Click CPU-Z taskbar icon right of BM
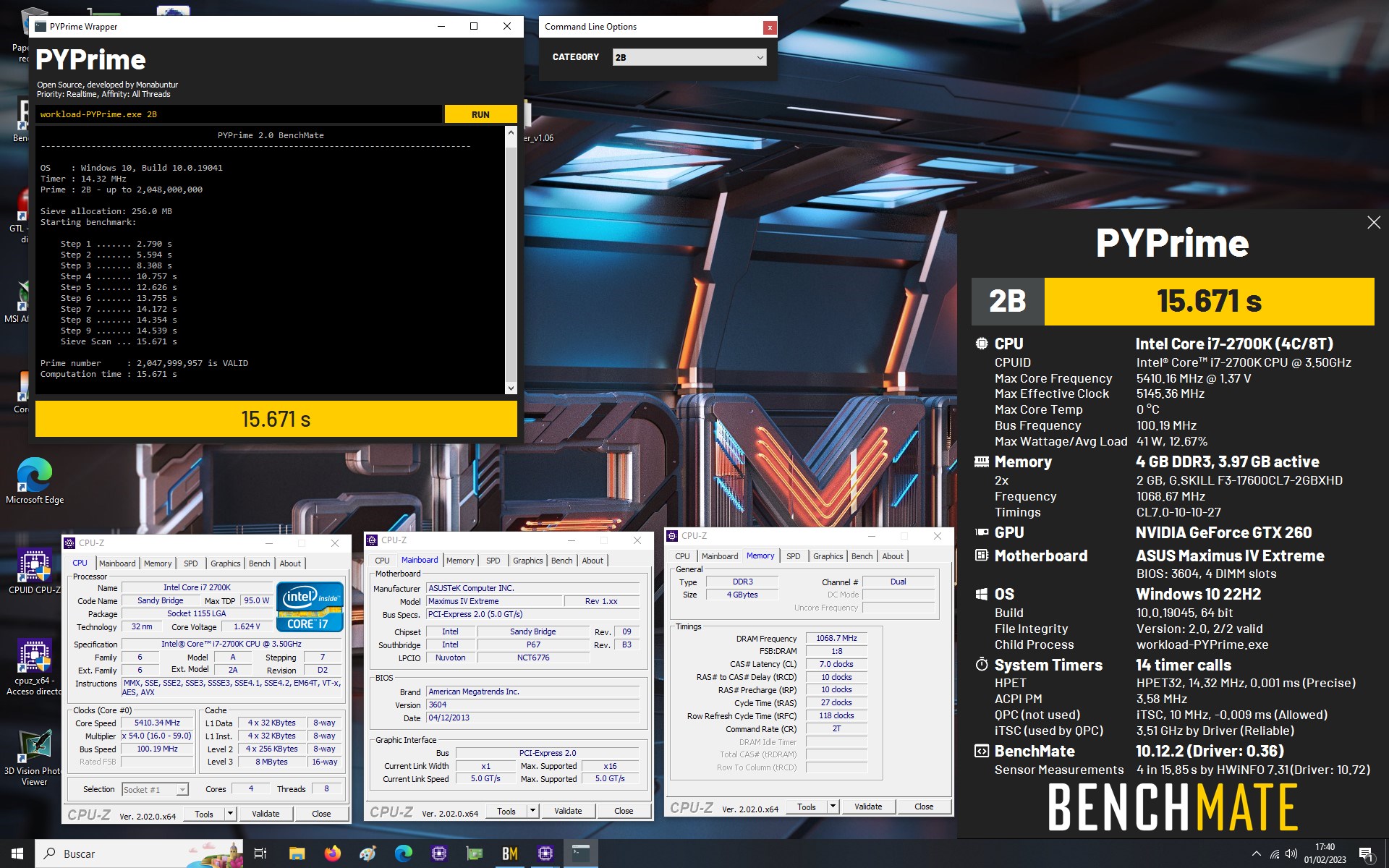Screen dimensions: 1389x868 (x=545, y=854)
